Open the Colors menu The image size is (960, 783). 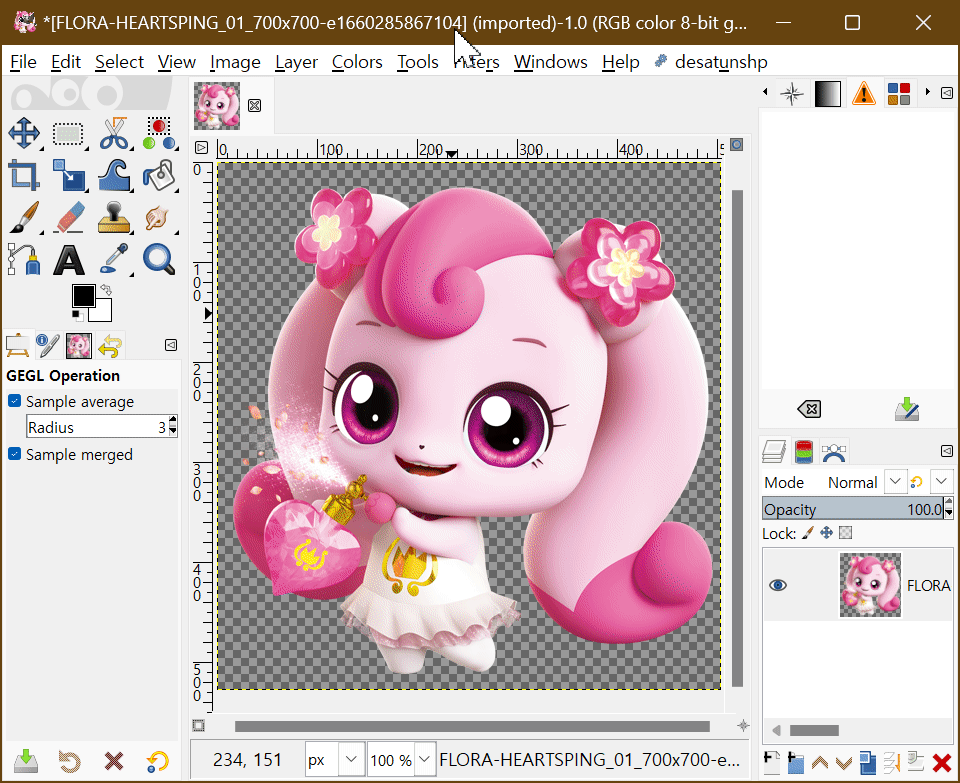357,62
